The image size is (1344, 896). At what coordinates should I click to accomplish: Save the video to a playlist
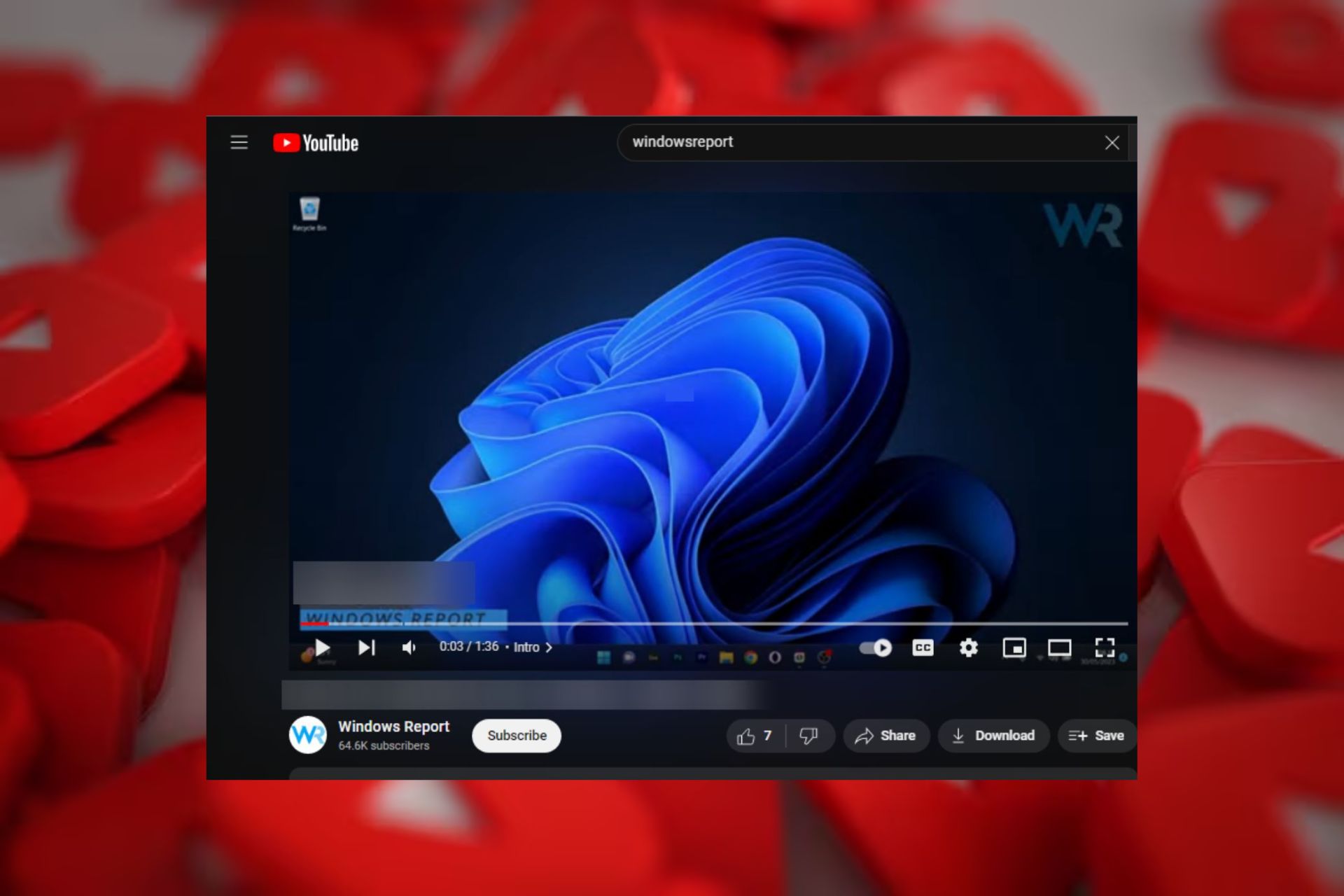pos(1097,736)
